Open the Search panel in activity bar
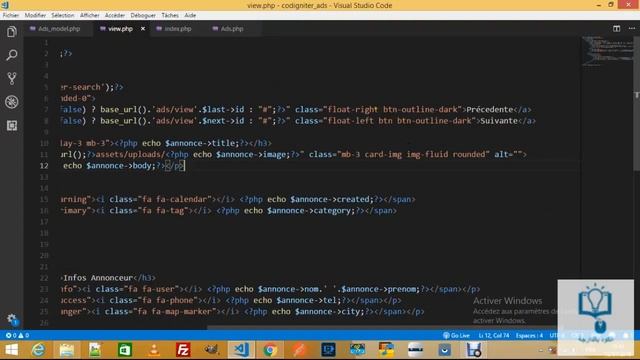This screenshot has width=640, height=360. (x=11, y=55)
